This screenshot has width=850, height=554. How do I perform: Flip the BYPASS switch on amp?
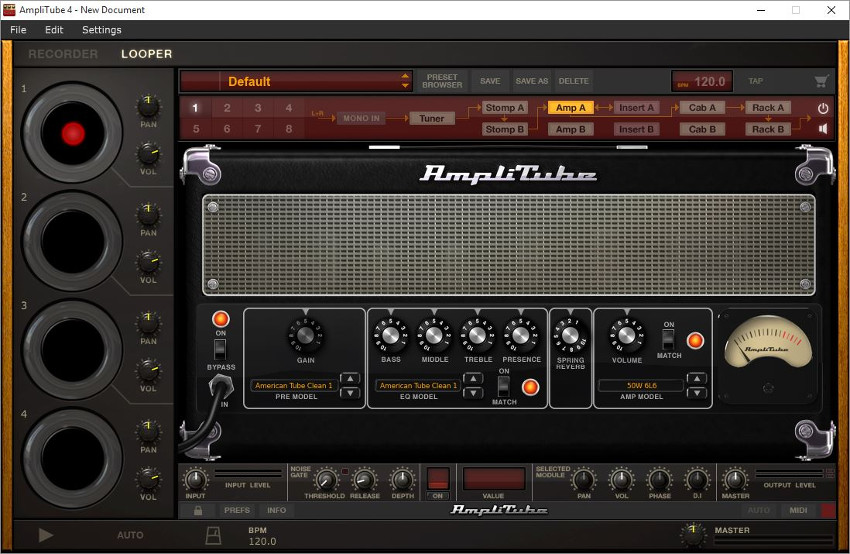tap(220, 349)
